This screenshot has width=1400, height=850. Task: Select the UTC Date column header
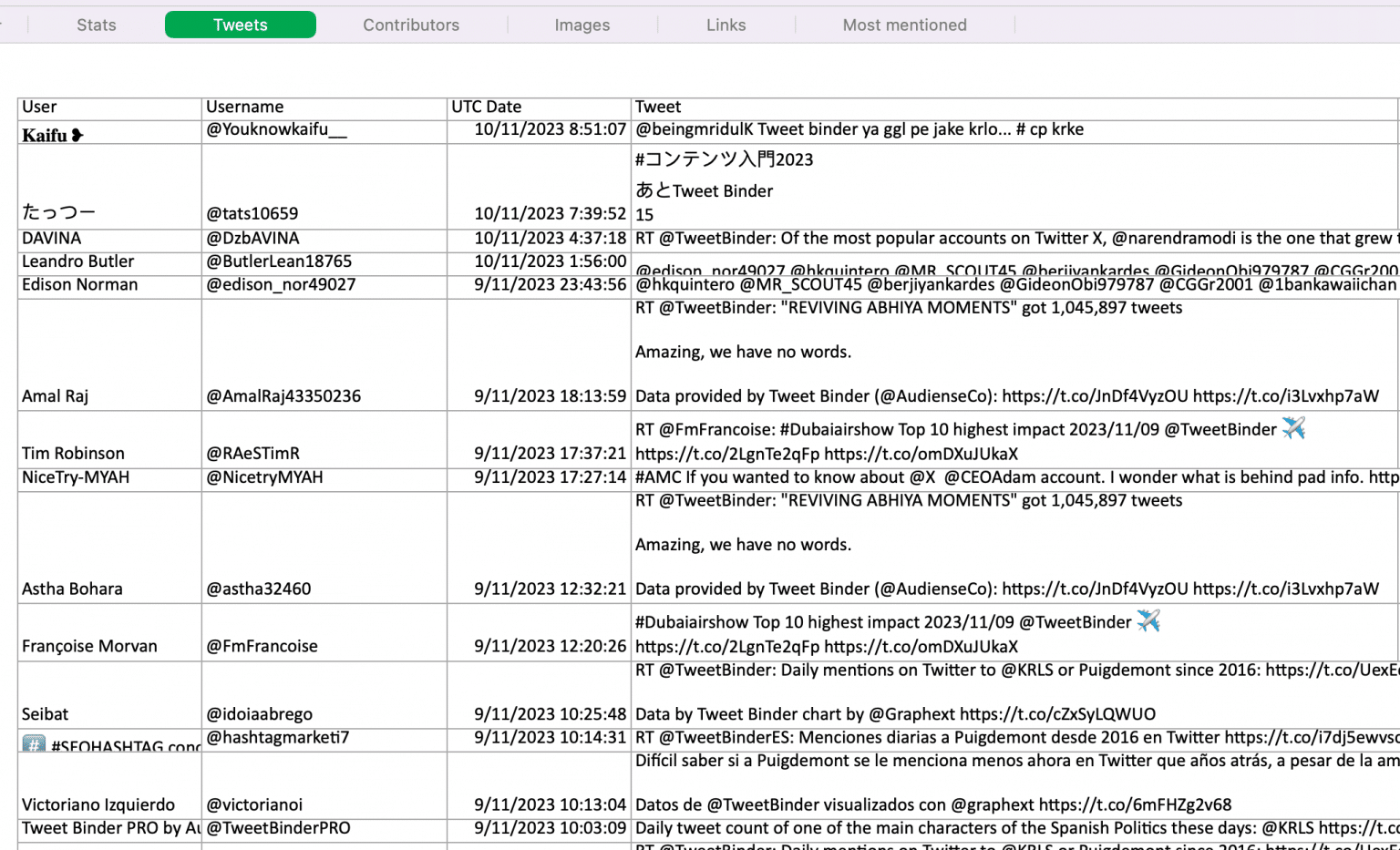487,107
